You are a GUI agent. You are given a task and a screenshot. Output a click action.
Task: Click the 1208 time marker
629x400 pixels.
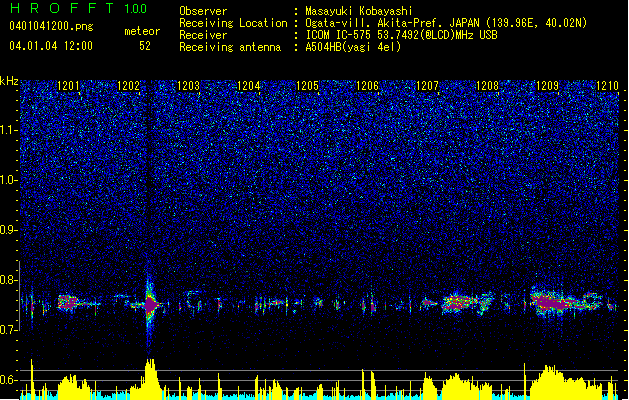point(487,86)
